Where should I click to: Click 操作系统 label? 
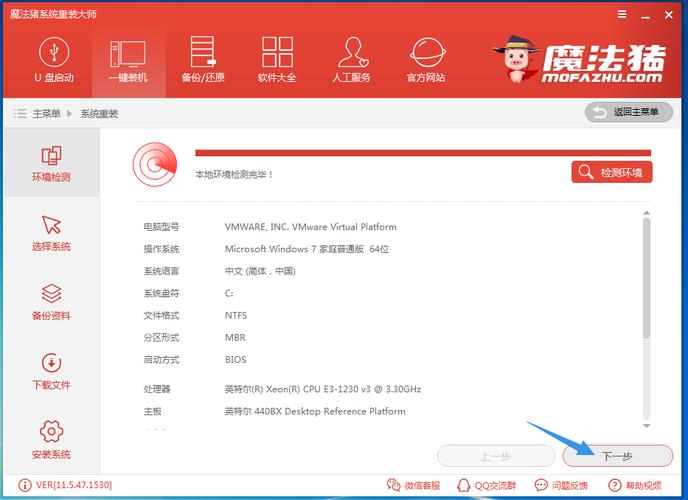[161, 249]
